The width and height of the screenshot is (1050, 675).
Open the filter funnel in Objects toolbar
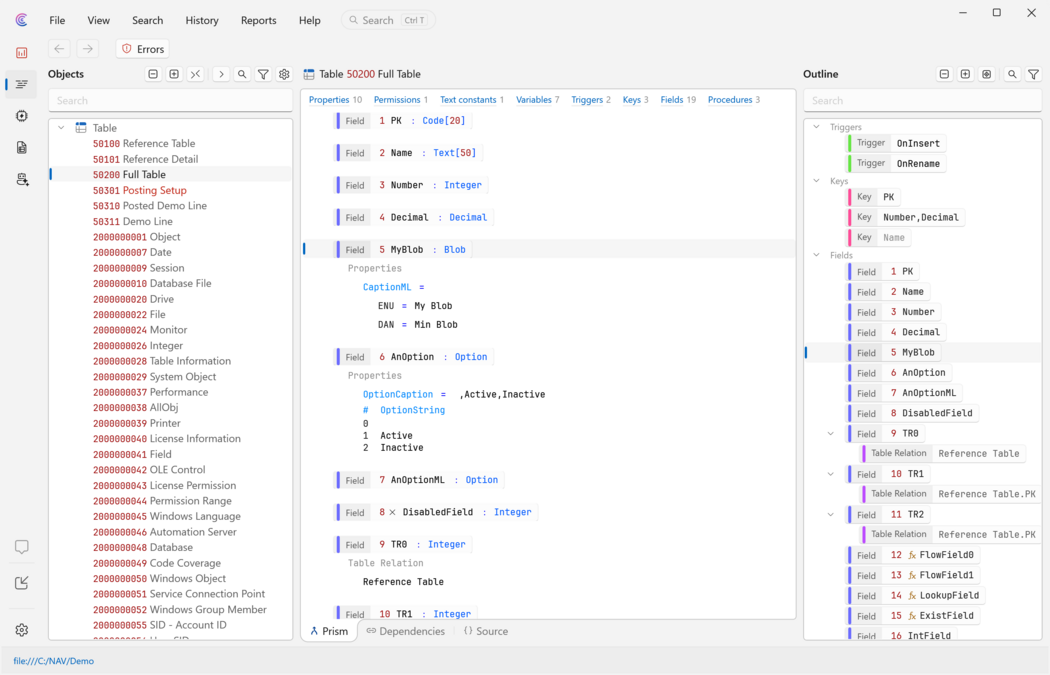[263, 74]
